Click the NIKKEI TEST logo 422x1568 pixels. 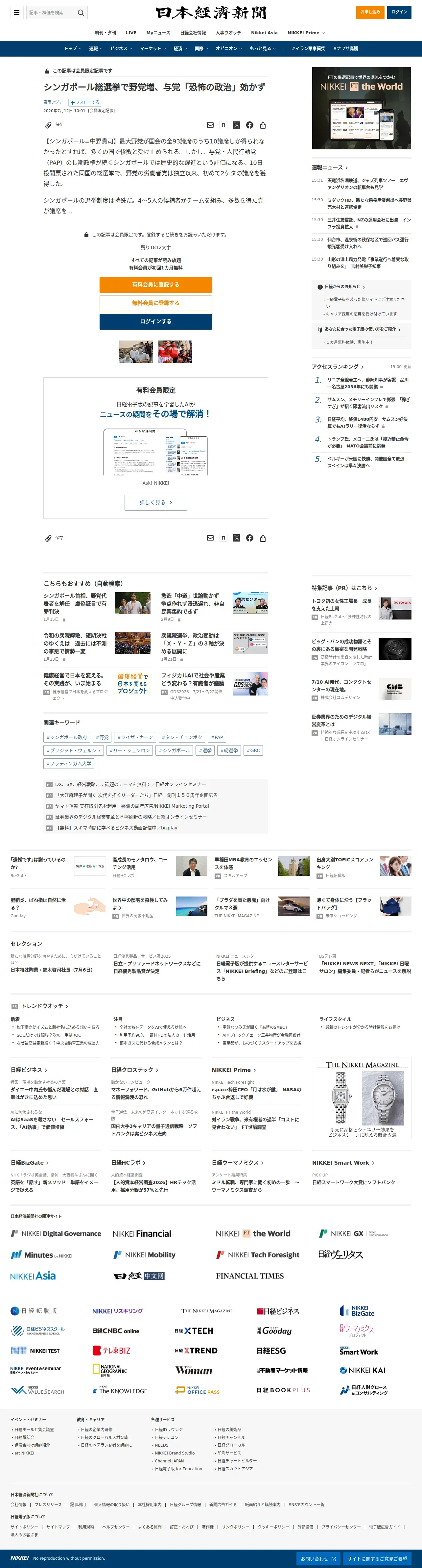35,1350
